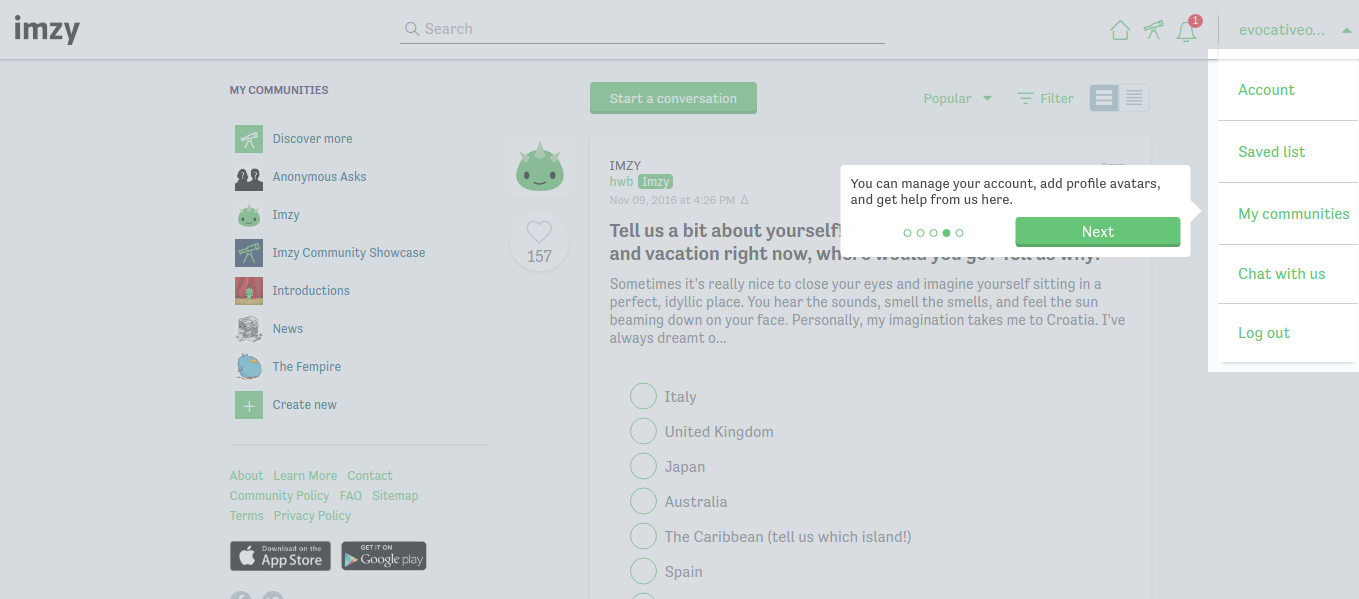Click the magnifier search icon

(411, 29)
